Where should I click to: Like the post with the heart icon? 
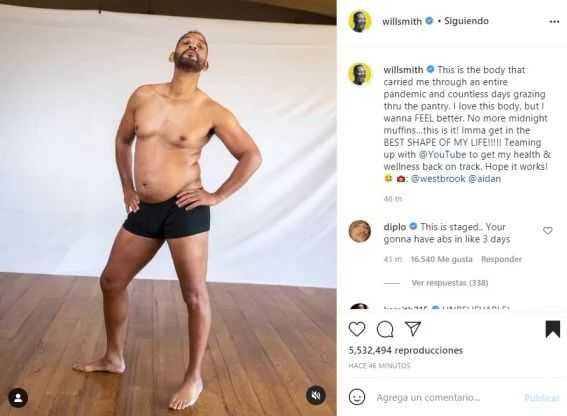coord(357,329)
